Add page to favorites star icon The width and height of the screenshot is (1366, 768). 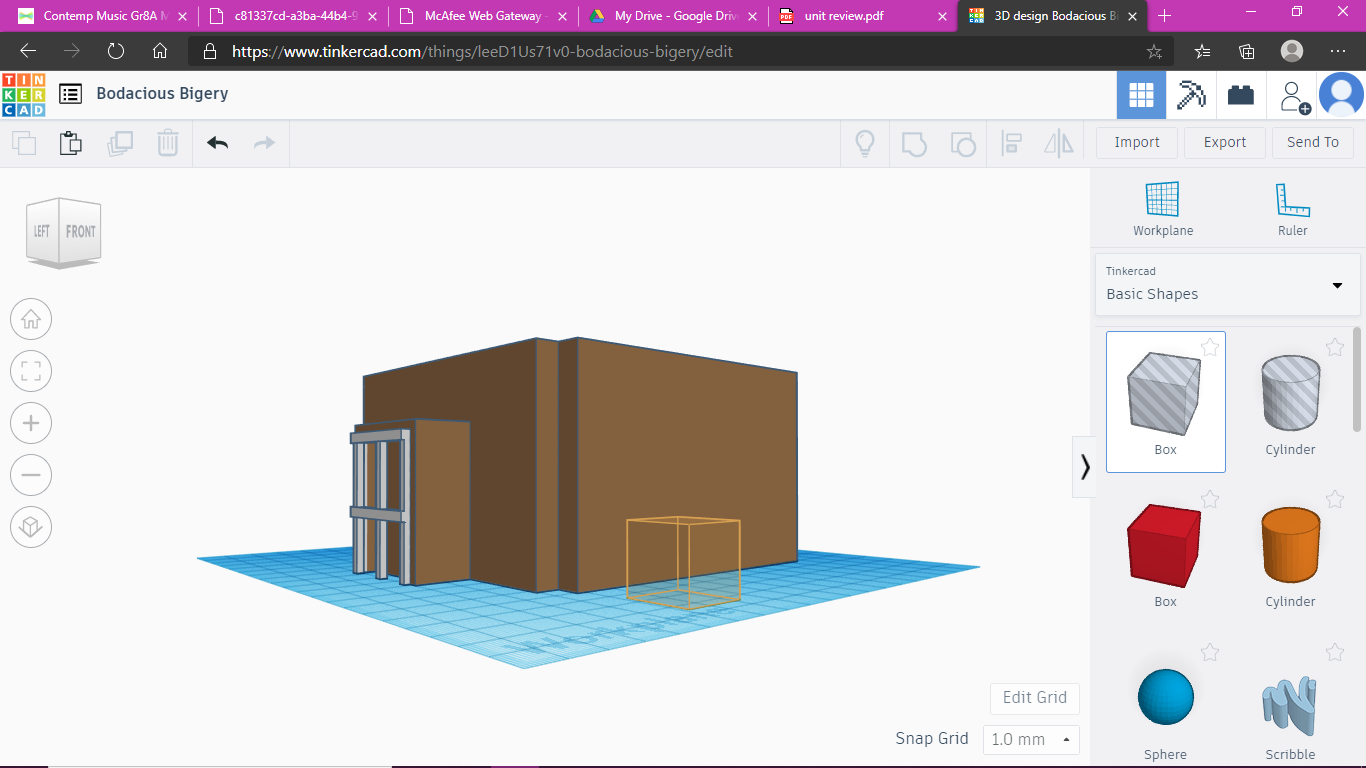(1154, 51)
